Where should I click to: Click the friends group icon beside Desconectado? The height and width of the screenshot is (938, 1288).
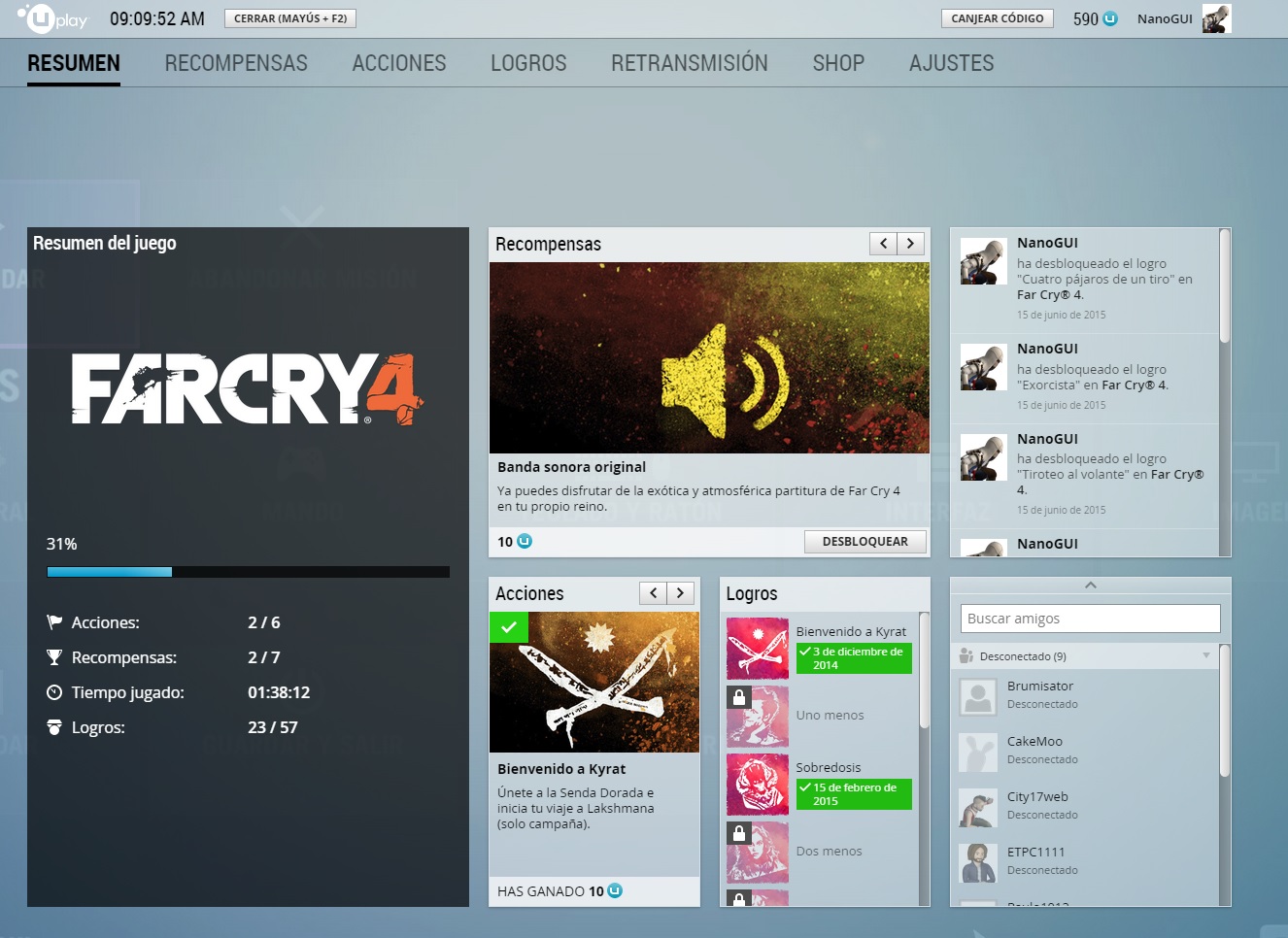966,656
